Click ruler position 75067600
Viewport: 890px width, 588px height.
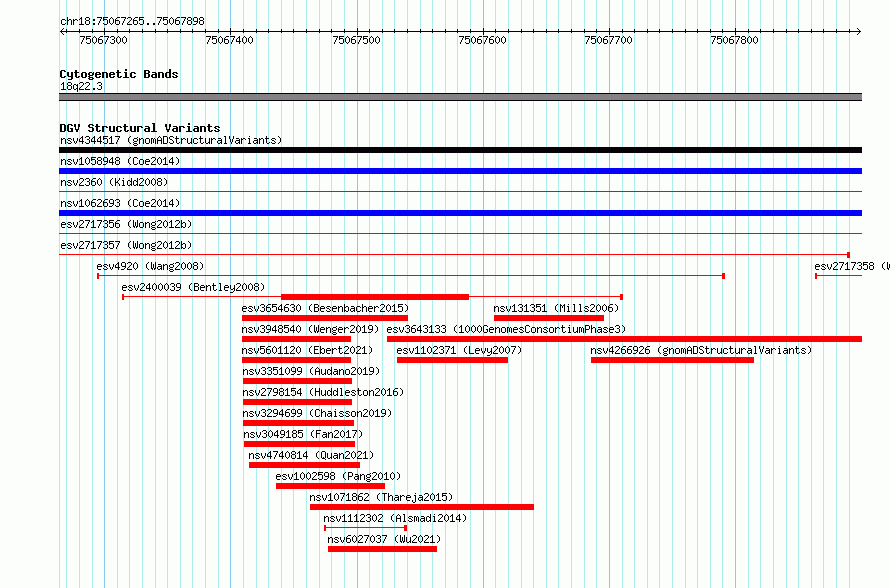point(482,40)
